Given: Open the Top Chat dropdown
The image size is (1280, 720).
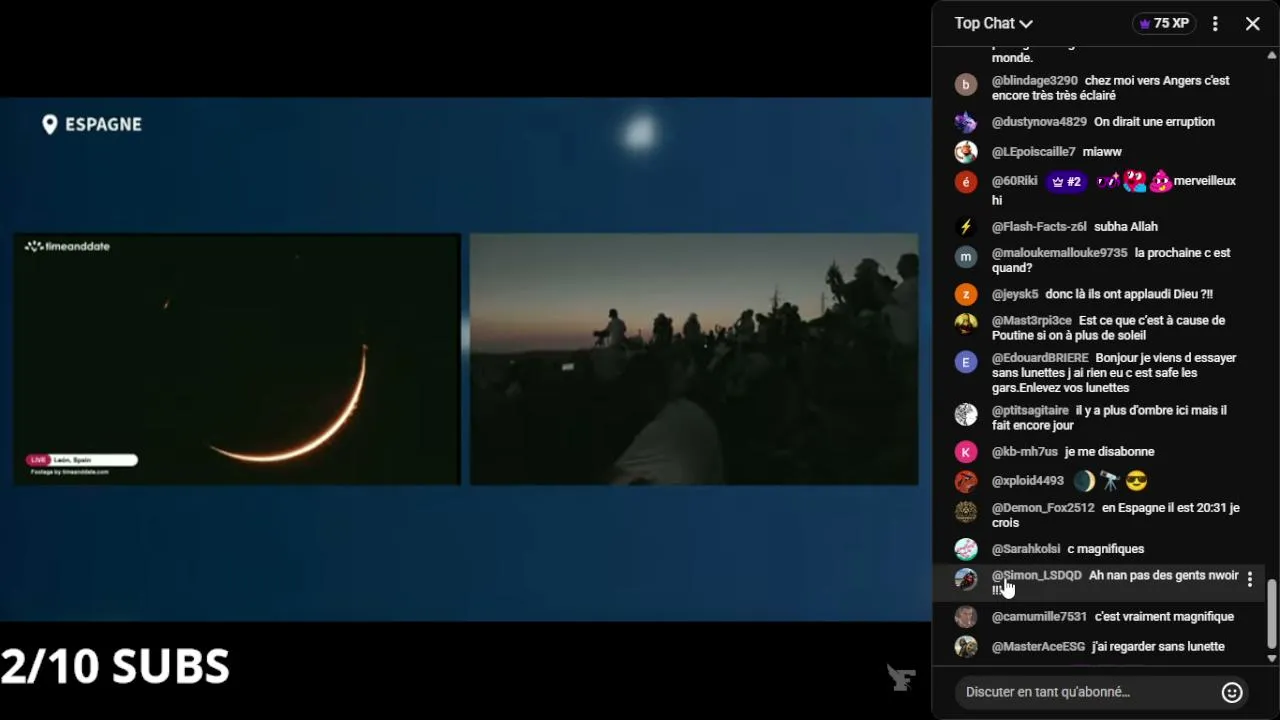Looking at the screenshot, I should click(x=993, y=23).
